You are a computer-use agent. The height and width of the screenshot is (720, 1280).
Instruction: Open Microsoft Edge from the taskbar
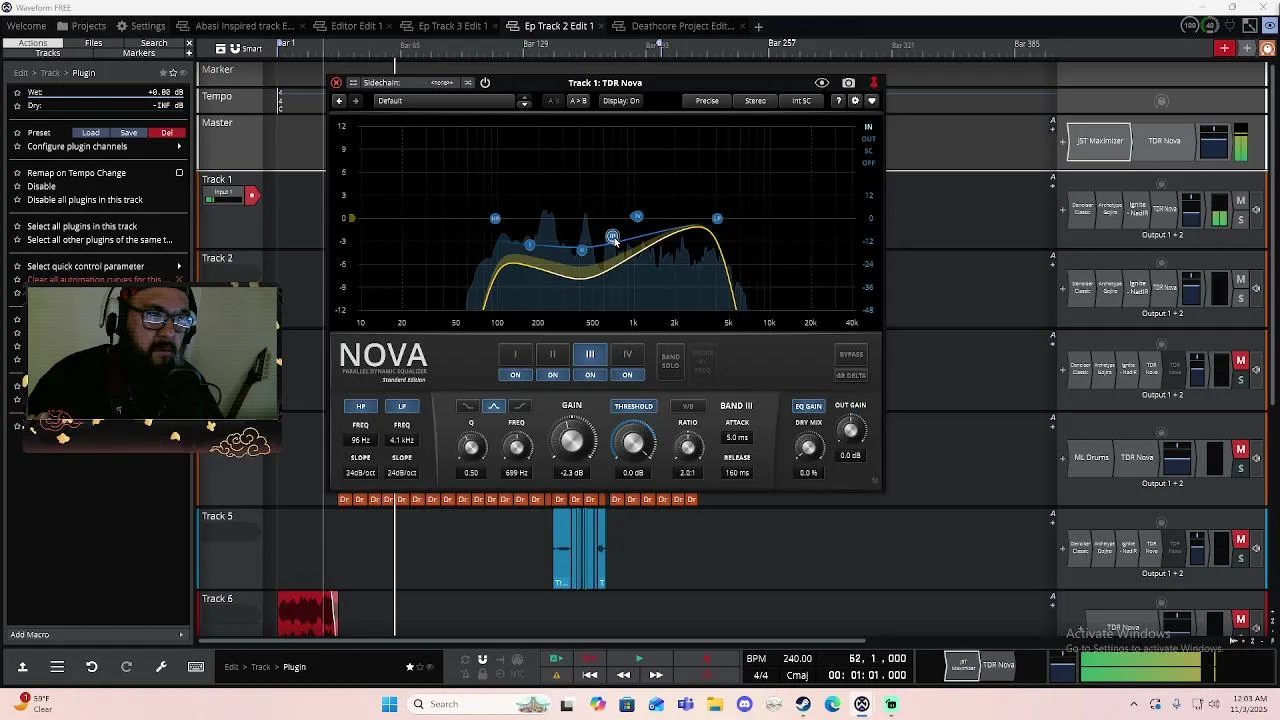[832, 704]
